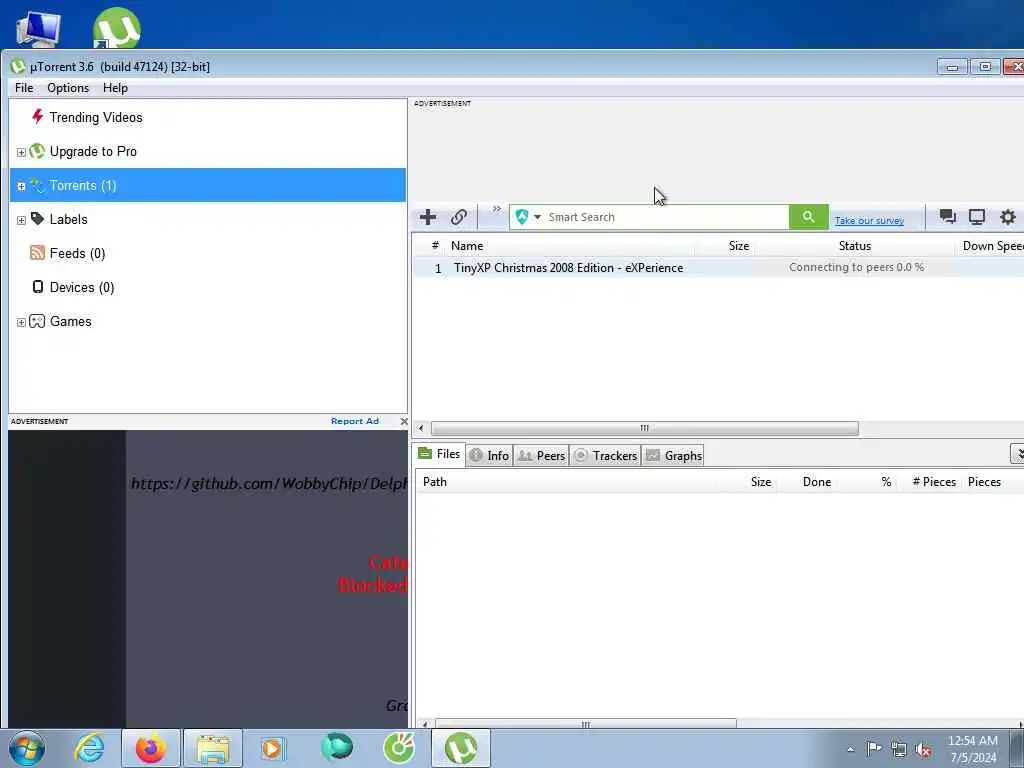This screenshot has height=768, width=1024.
Task: Click the Take our survey link
Action: click(869, 221)
